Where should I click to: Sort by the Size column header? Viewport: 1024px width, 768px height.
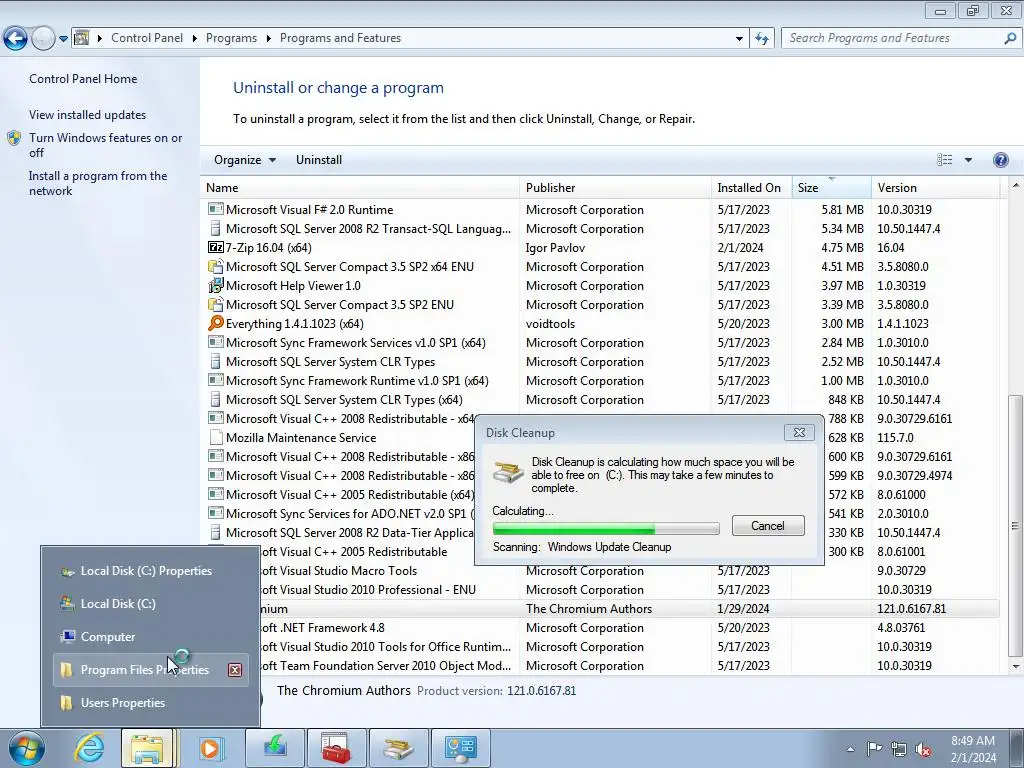click(x=831, y=187)
